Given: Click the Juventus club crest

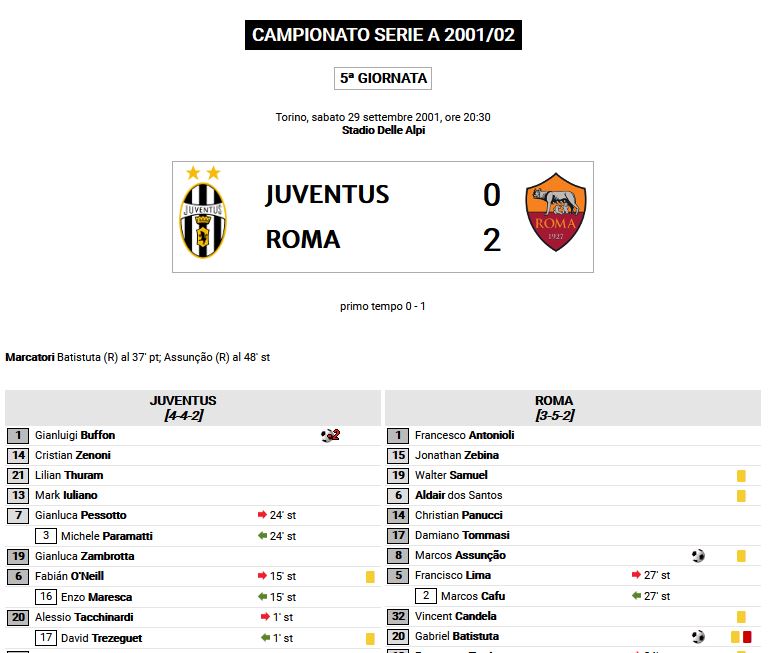Looking at the screenshot, I should click(x=202, y=215).
